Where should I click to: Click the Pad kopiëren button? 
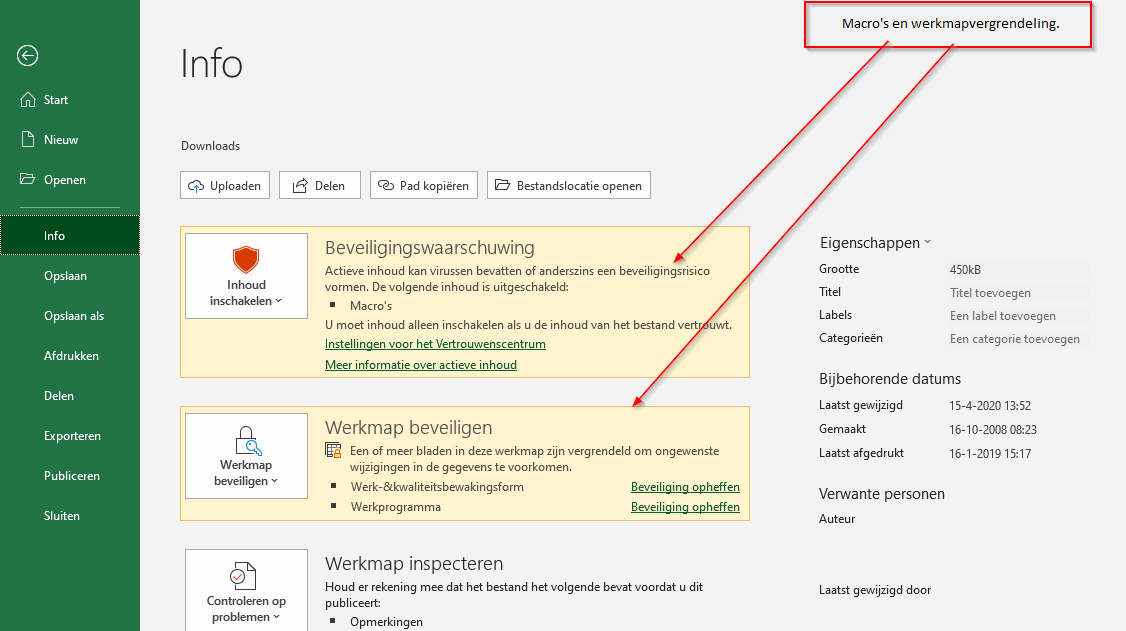pos(424,185)
